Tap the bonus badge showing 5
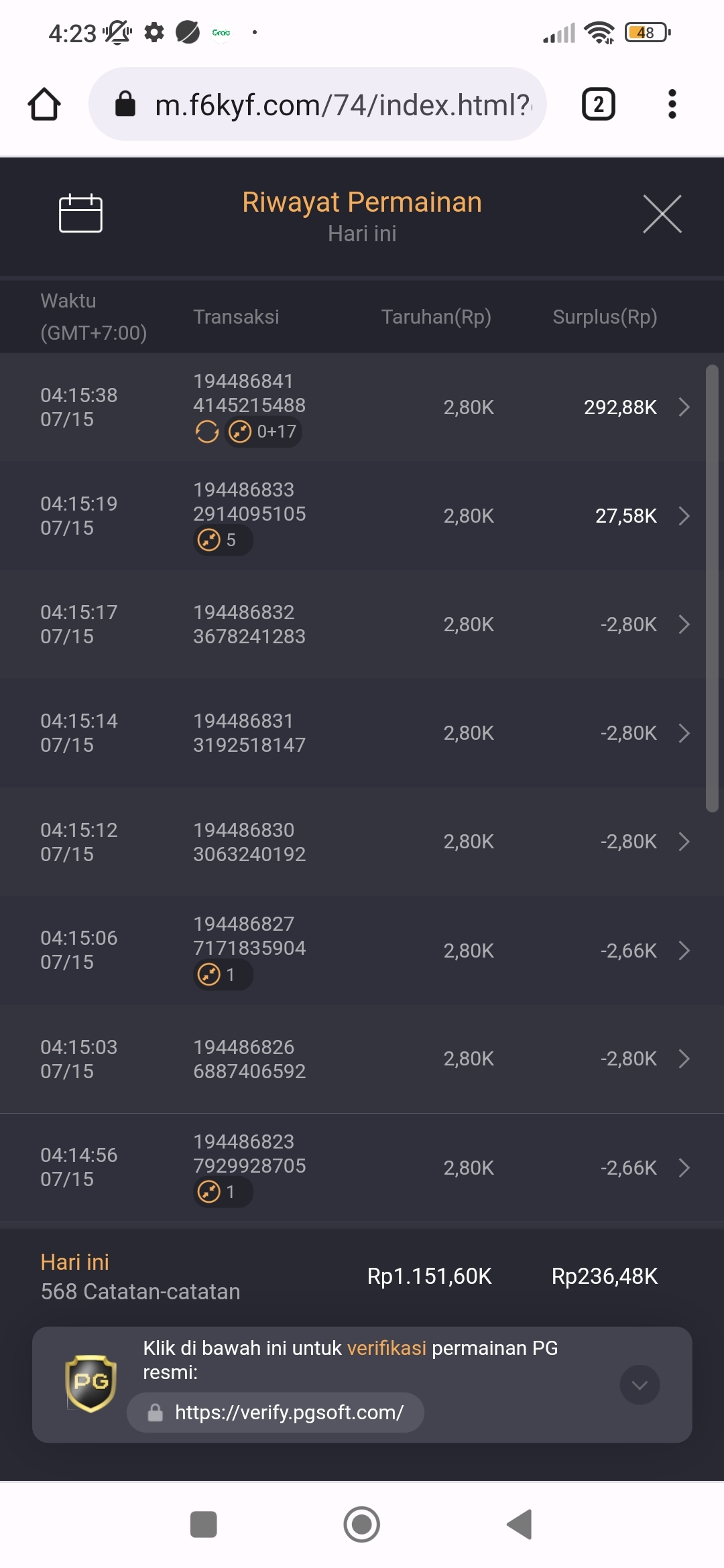 click(x=223, y=540)
